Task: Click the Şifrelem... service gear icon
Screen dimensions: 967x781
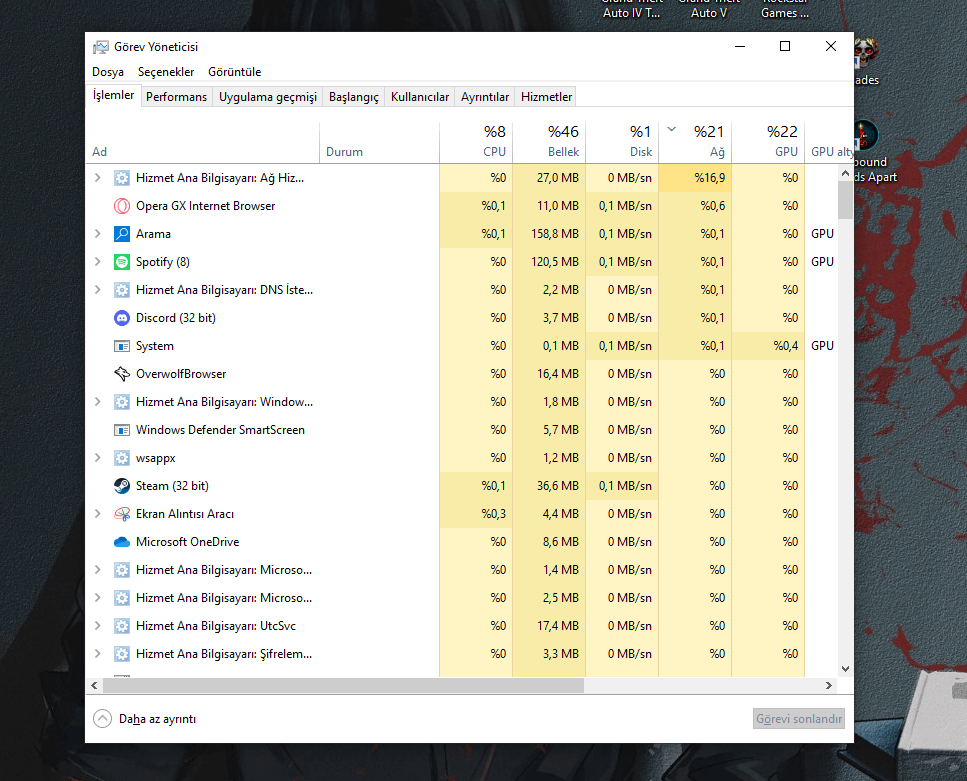Action: coord(122,654)
